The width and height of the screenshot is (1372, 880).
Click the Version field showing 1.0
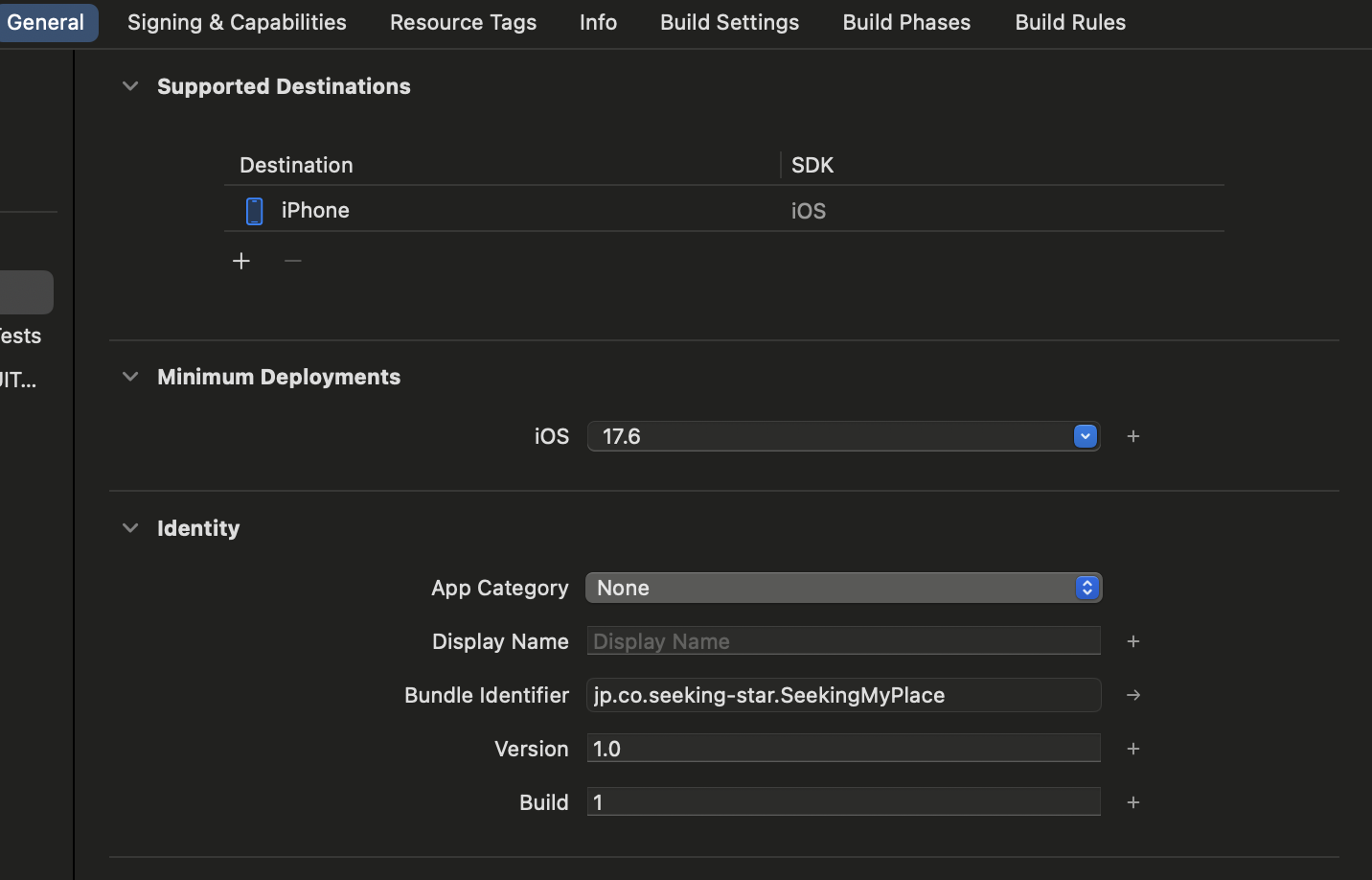(x=843, y=749)
